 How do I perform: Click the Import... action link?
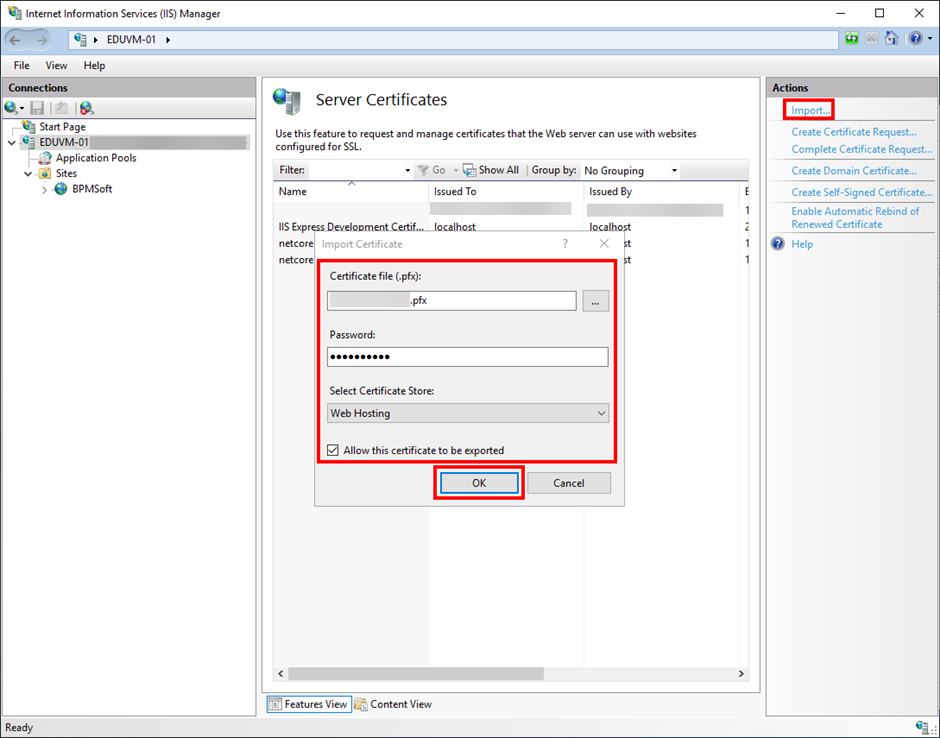coord(811,110)
